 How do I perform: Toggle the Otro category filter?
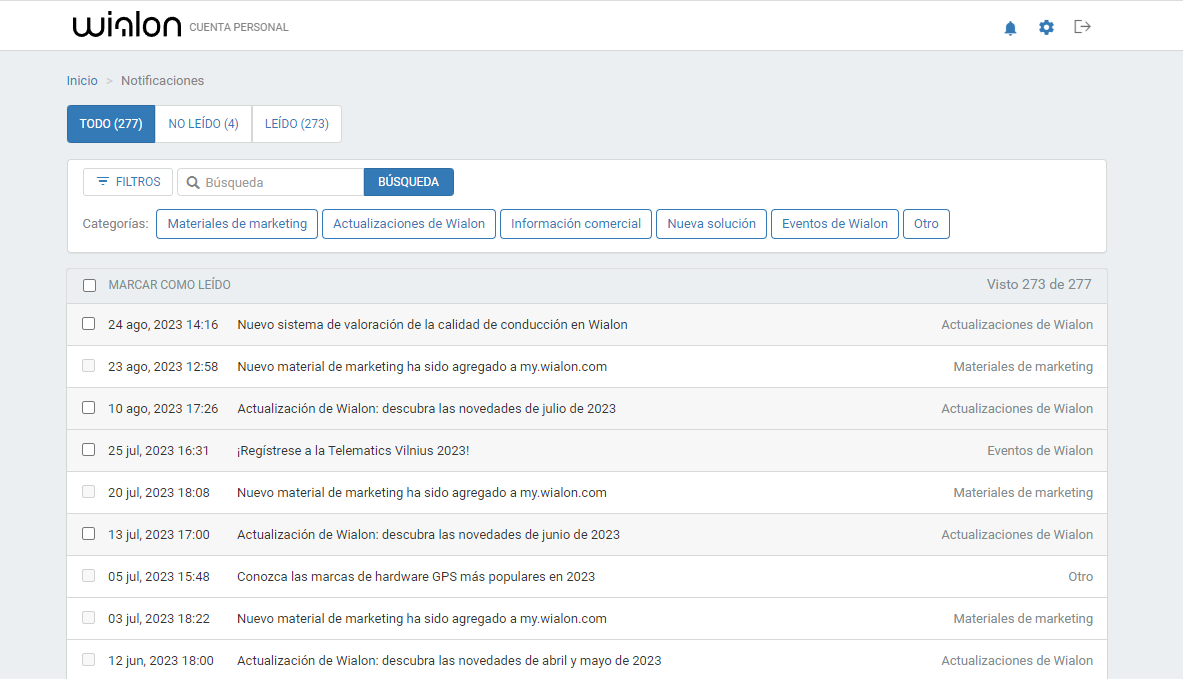(x=926, y=224)
